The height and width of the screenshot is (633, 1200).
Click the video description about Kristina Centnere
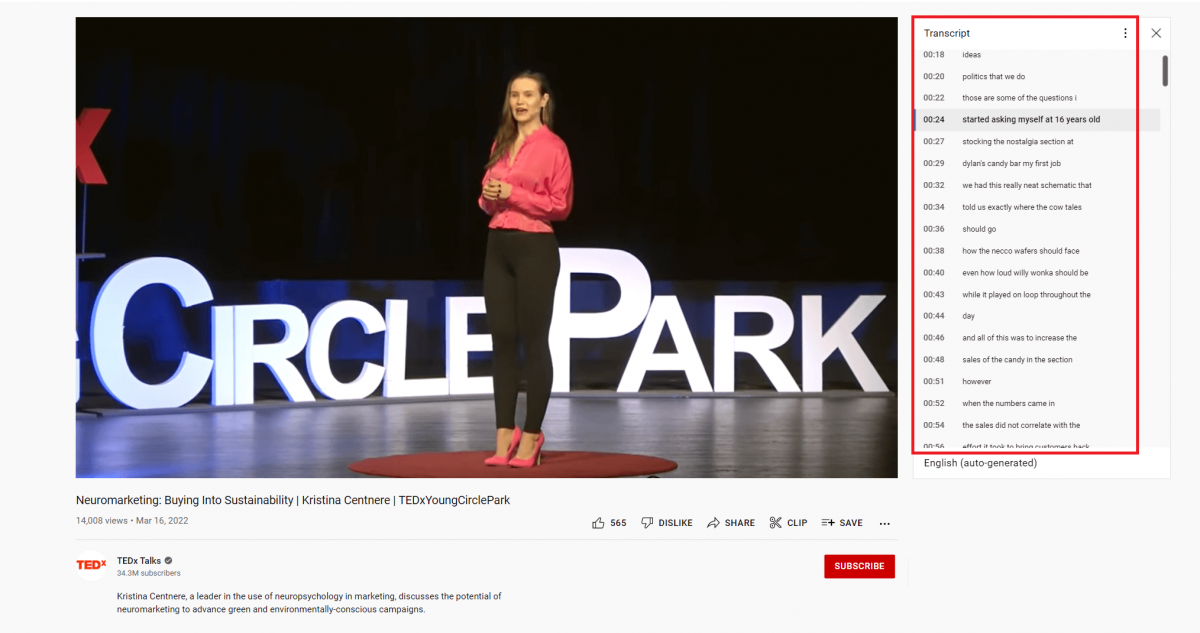309,603
